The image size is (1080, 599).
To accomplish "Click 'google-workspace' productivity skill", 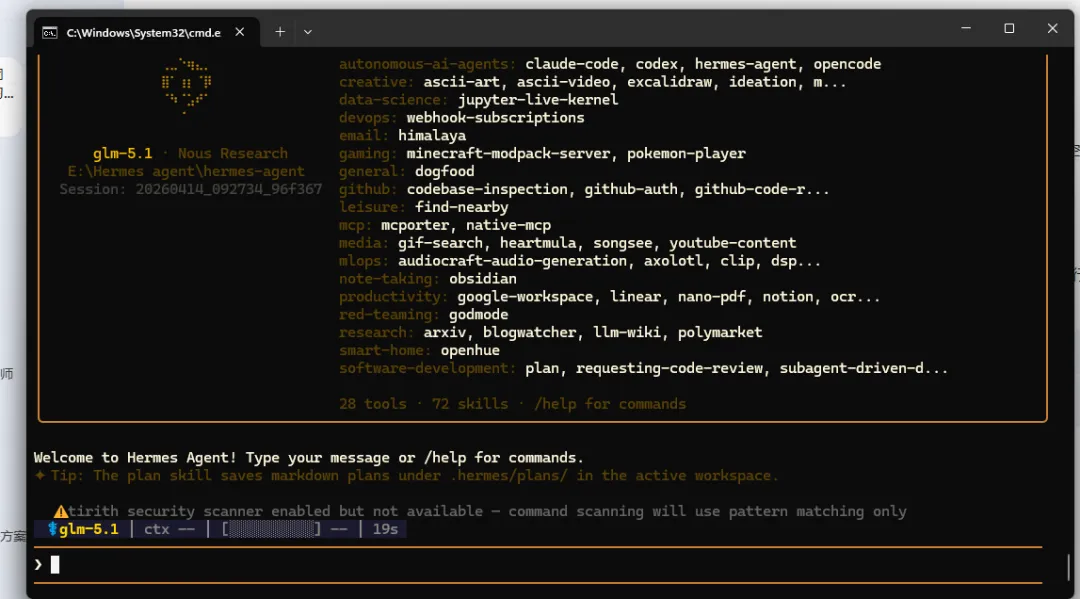I will [x=525, y=297].
